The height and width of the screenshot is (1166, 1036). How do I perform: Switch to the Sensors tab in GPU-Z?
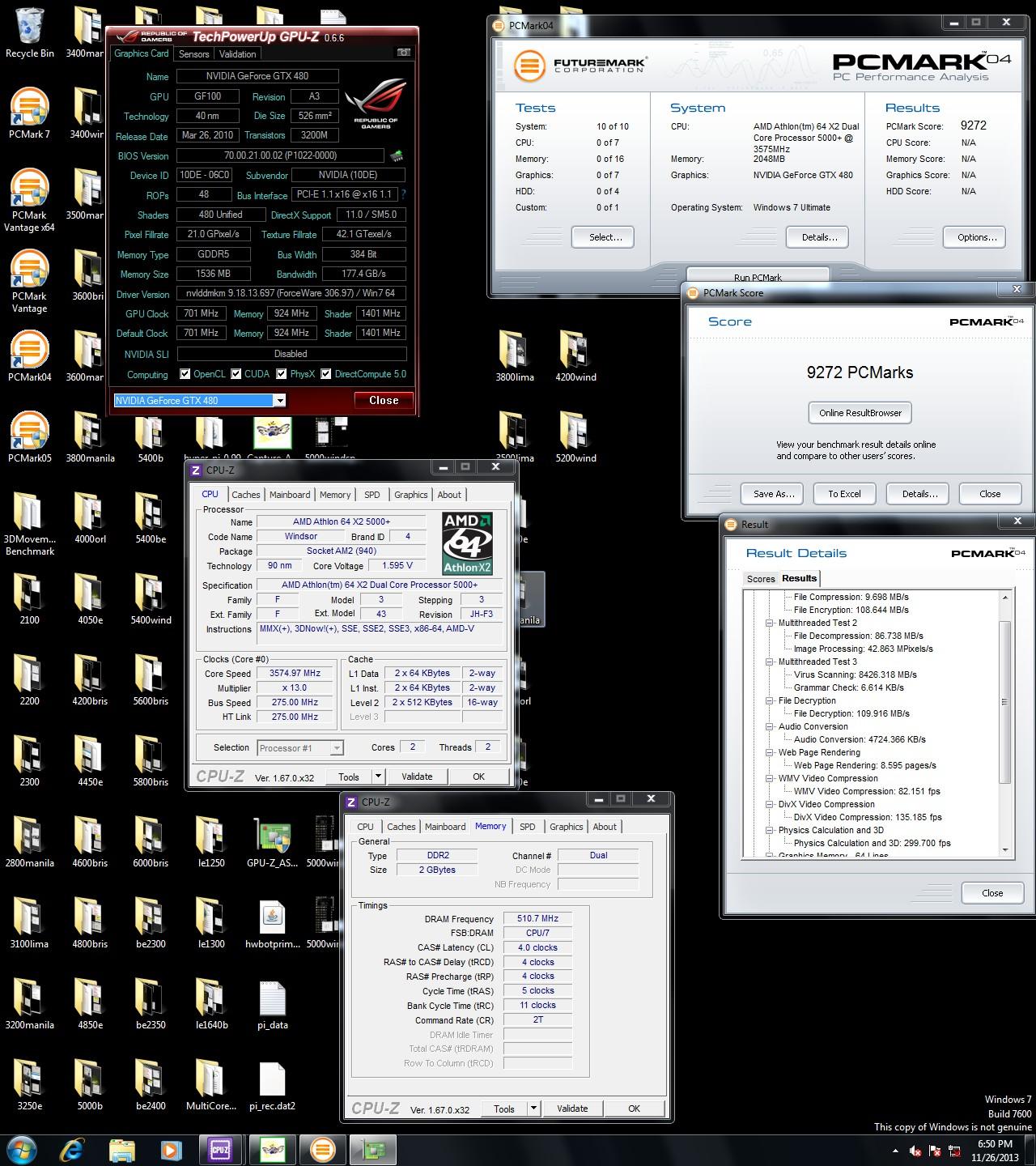(x=194, y=54)
